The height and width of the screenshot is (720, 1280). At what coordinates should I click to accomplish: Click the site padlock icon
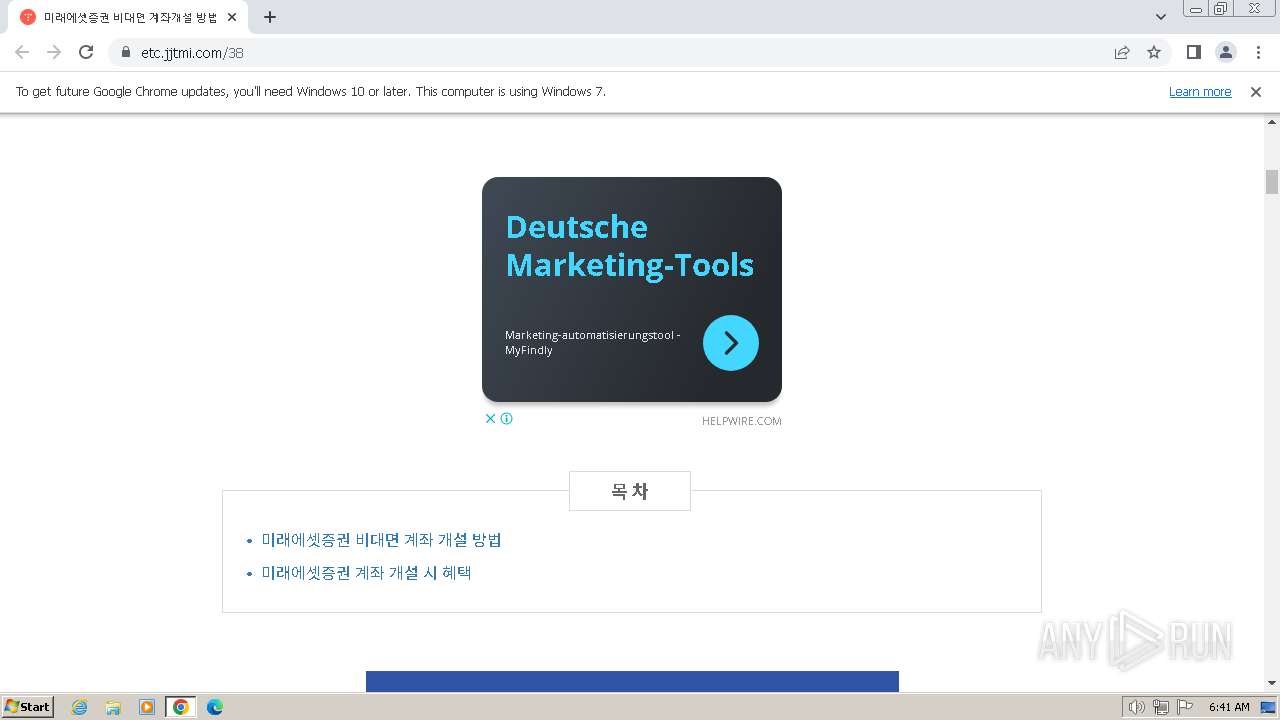126,53
